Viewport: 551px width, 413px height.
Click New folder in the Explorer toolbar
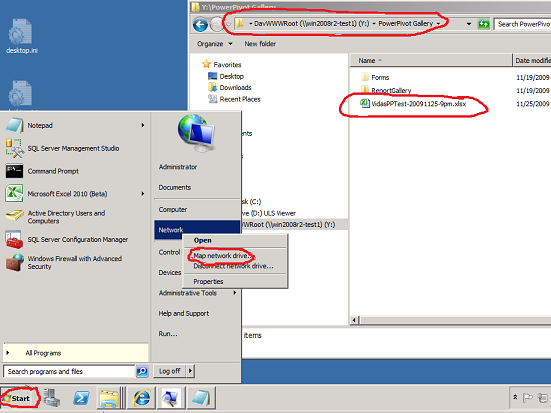point(260,44)
